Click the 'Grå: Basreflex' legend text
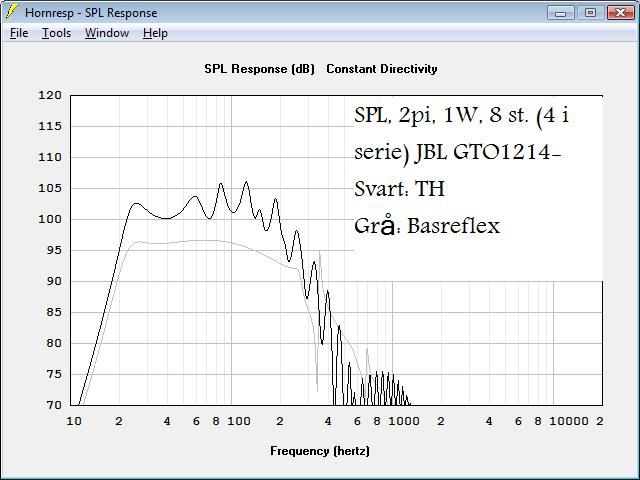 (x=427, y=225)
